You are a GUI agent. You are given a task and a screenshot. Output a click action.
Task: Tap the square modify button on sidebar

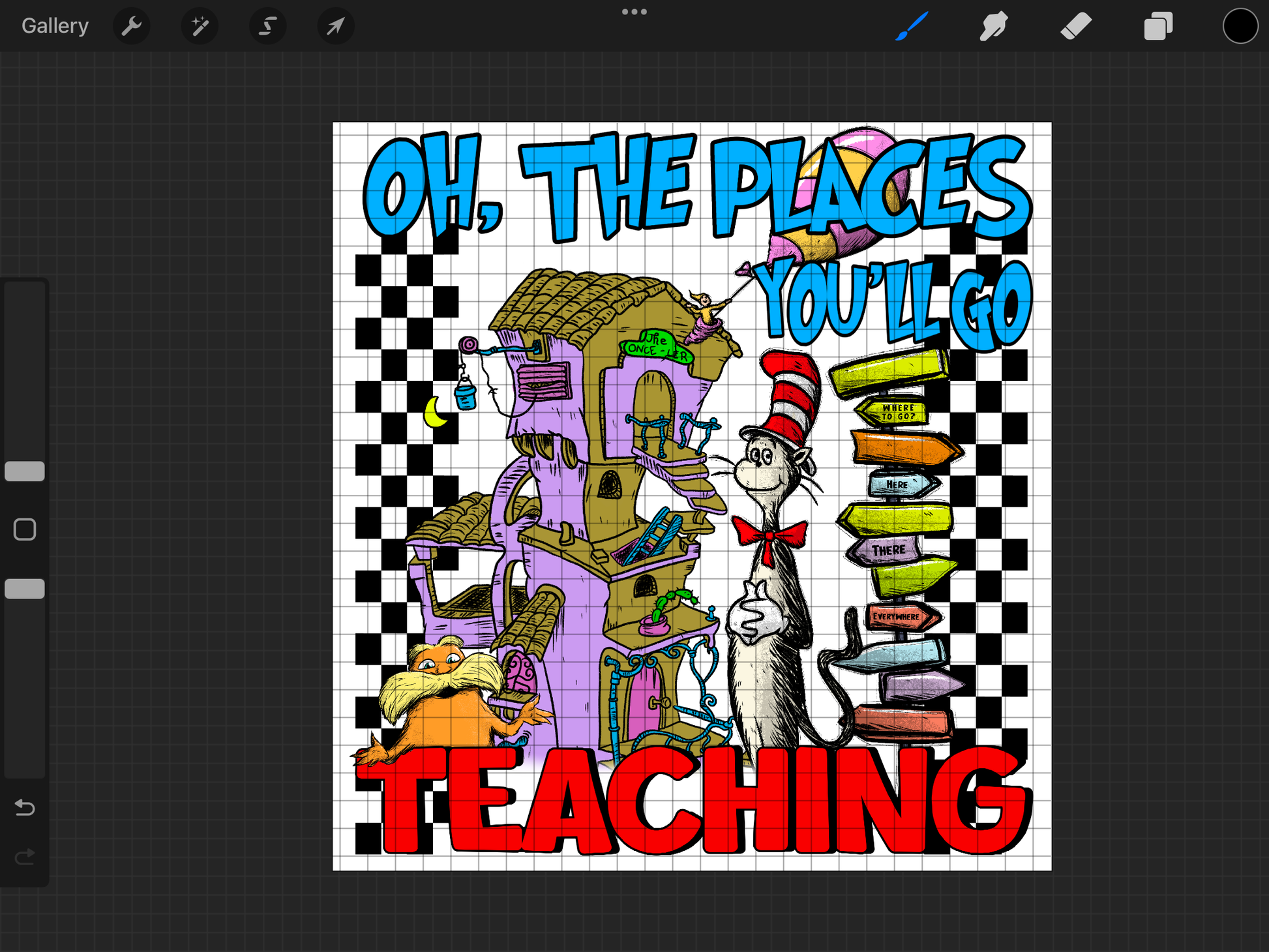point(25,529)
